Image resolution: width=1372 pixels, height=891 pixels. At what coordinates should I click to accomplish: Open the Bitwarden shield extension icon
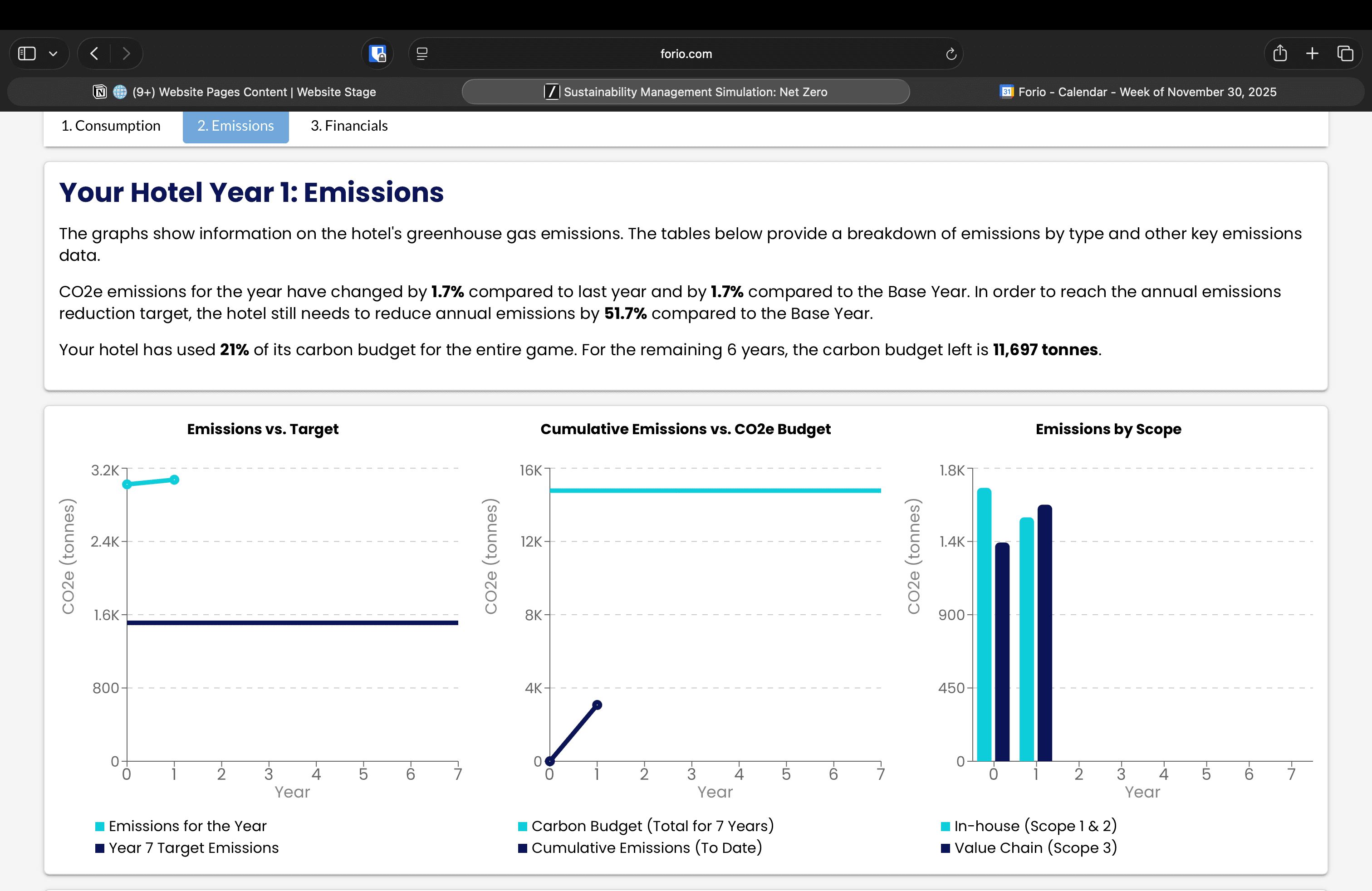[377, 54]
